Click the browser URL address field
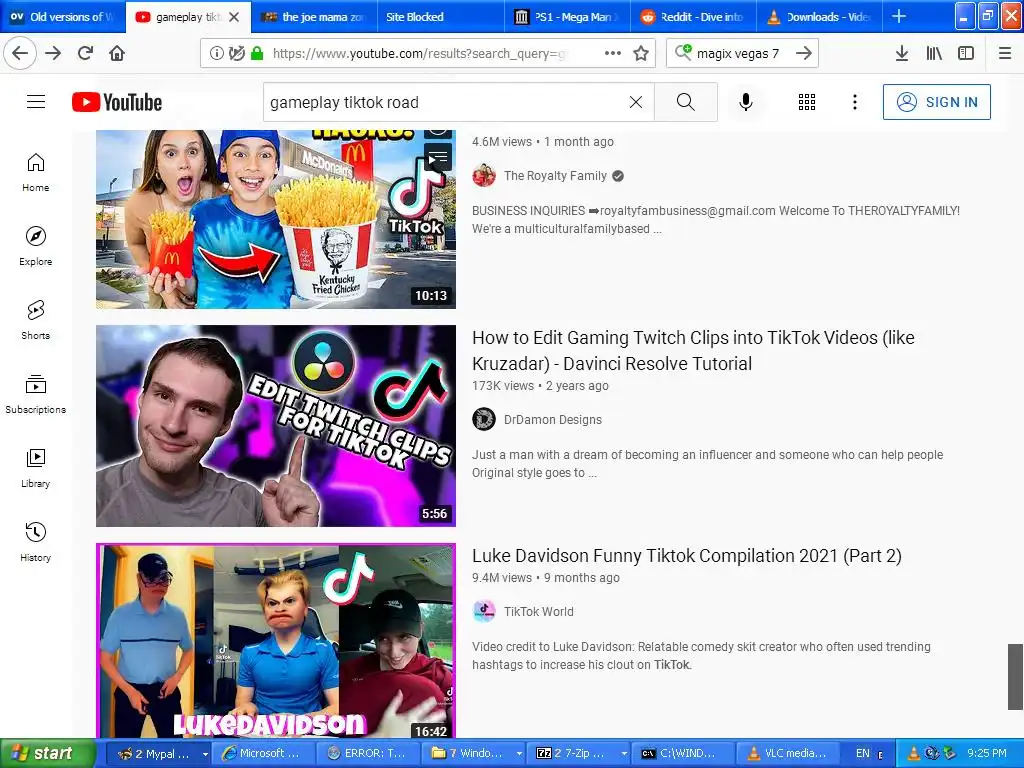The image size is (1024, 768). pos(418,54)
